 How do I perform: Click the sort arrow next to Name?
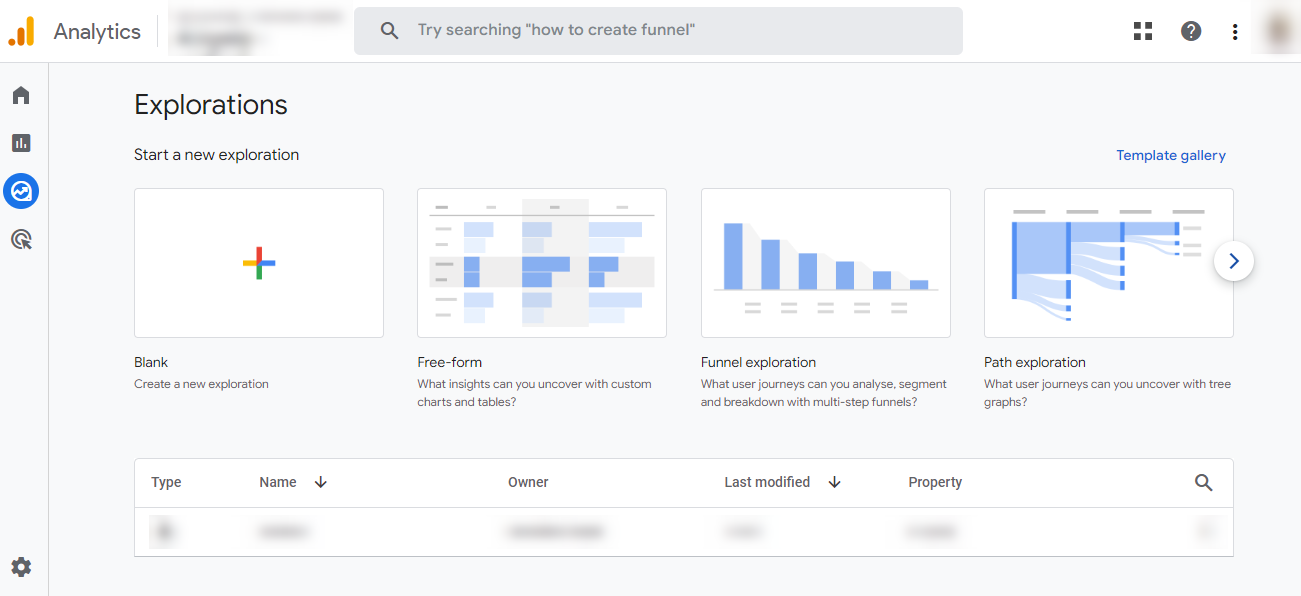point(321,482)
